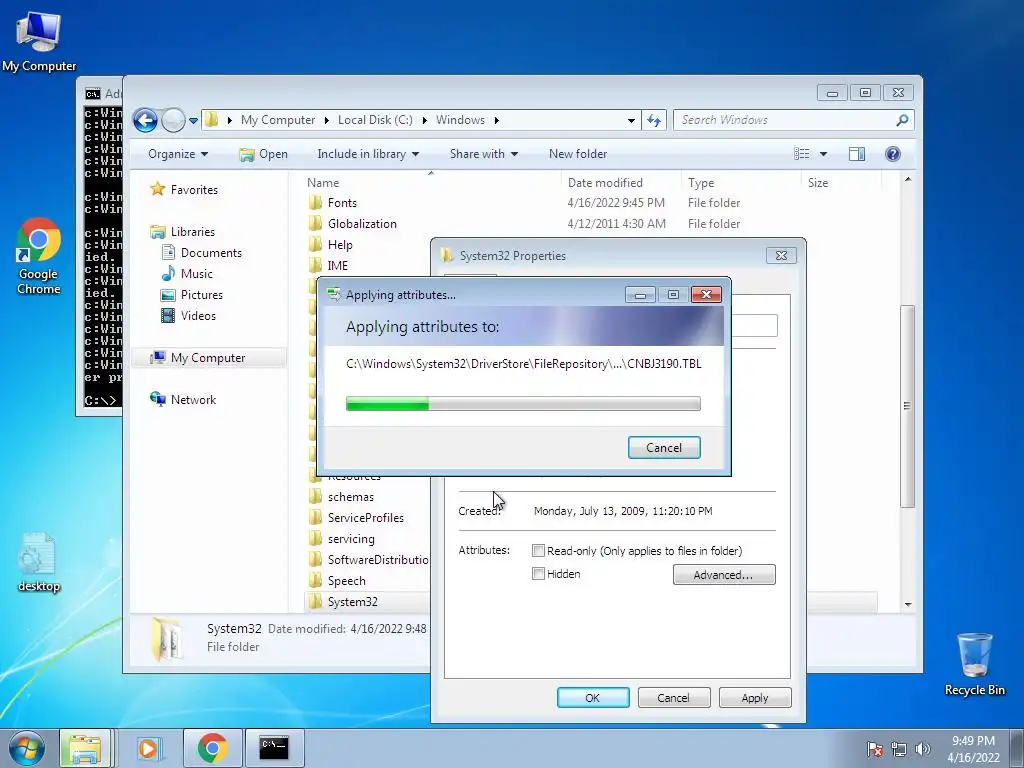Expand the arrow after Local Disk breadcrumb
This screenshot has width=1024, height=768.
tap(424, 120)
